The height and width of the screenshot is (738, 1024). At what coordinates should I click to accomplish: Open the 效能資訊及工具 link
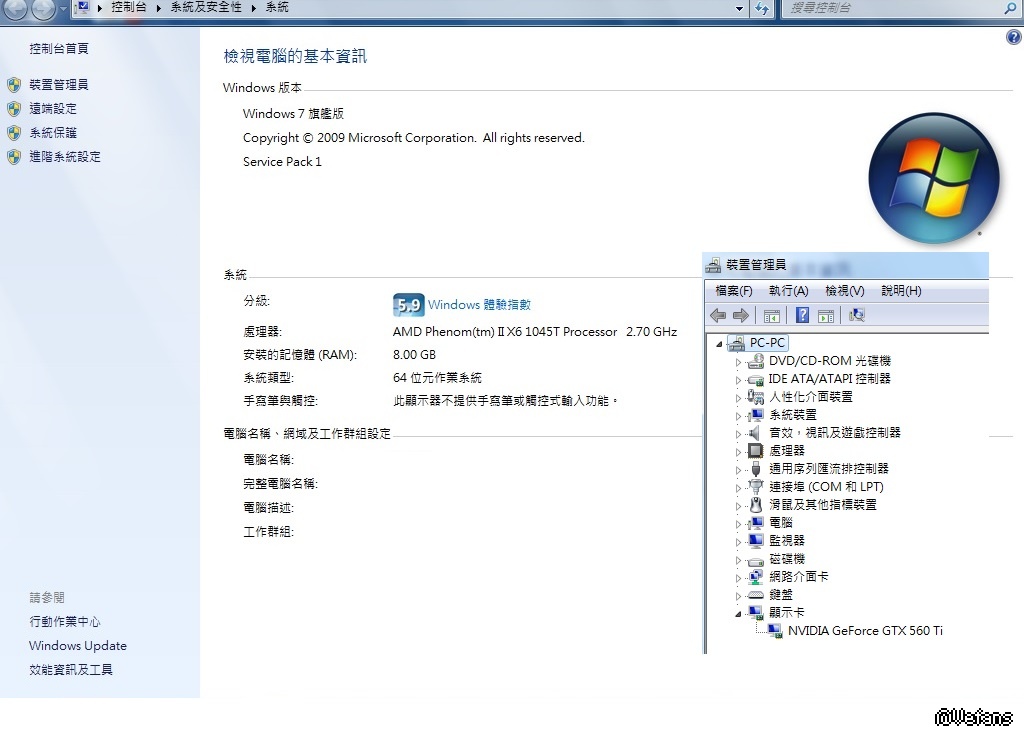coord(71,670)
